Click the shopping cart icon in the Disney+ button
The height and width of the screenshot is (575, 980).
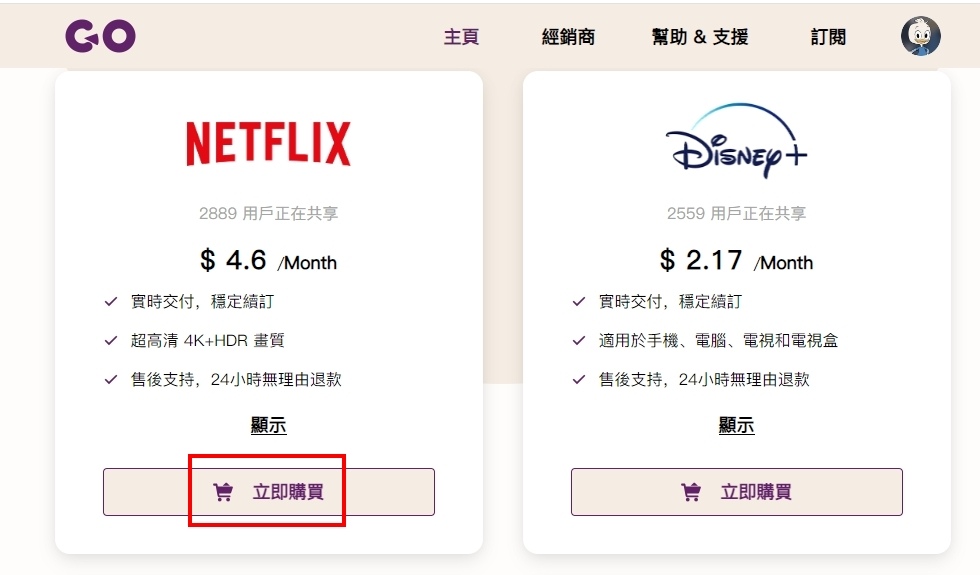pos(691,492)
